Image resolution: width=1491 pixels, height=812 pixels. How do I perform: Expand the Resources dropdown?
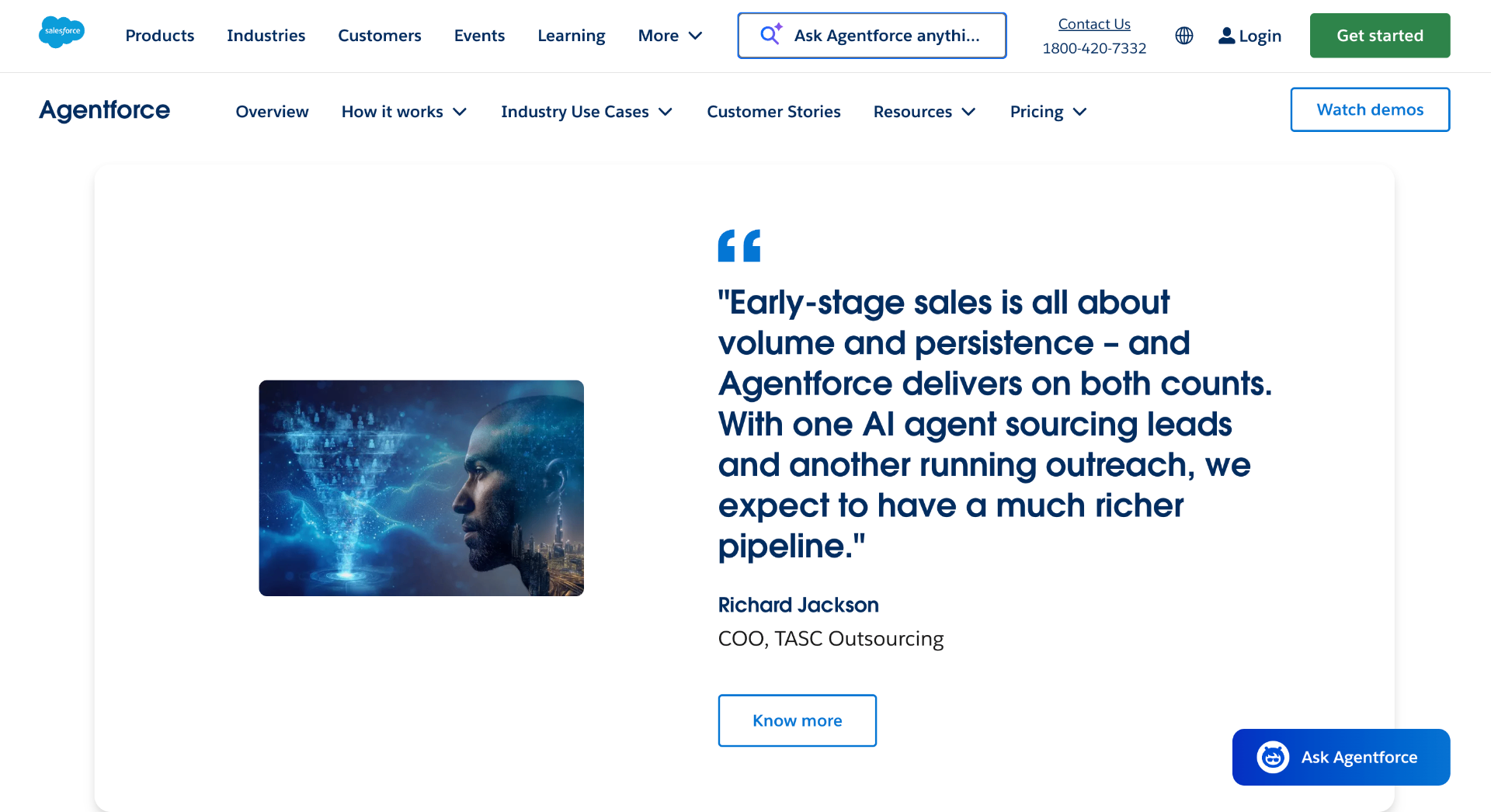coord(924,112)
